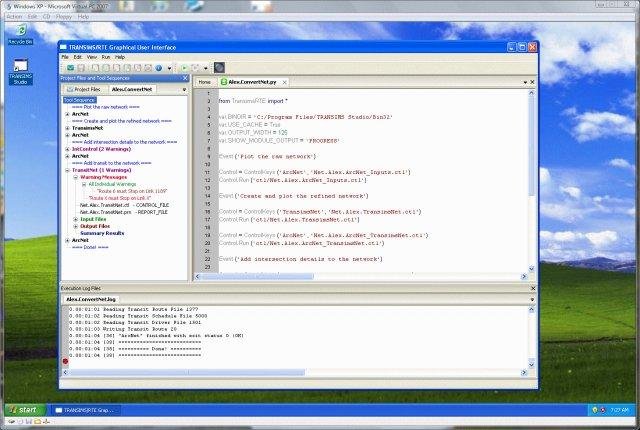Click the log panel horizontal scrollbar thumb

[187, 372]
